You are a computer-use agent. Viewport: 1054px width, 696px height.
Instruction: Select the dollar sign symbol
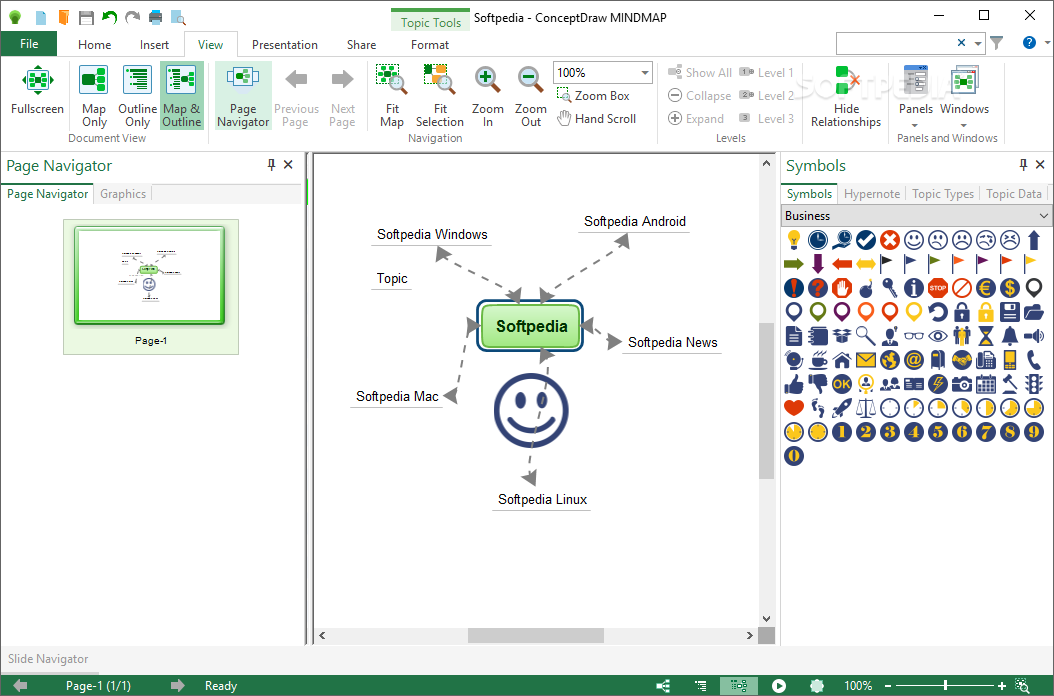coord(1010,288)
